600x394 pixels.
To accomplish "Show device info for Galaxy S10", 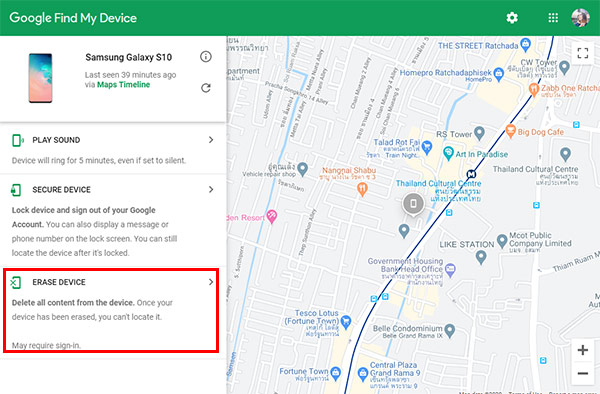I will pos(206,57).
